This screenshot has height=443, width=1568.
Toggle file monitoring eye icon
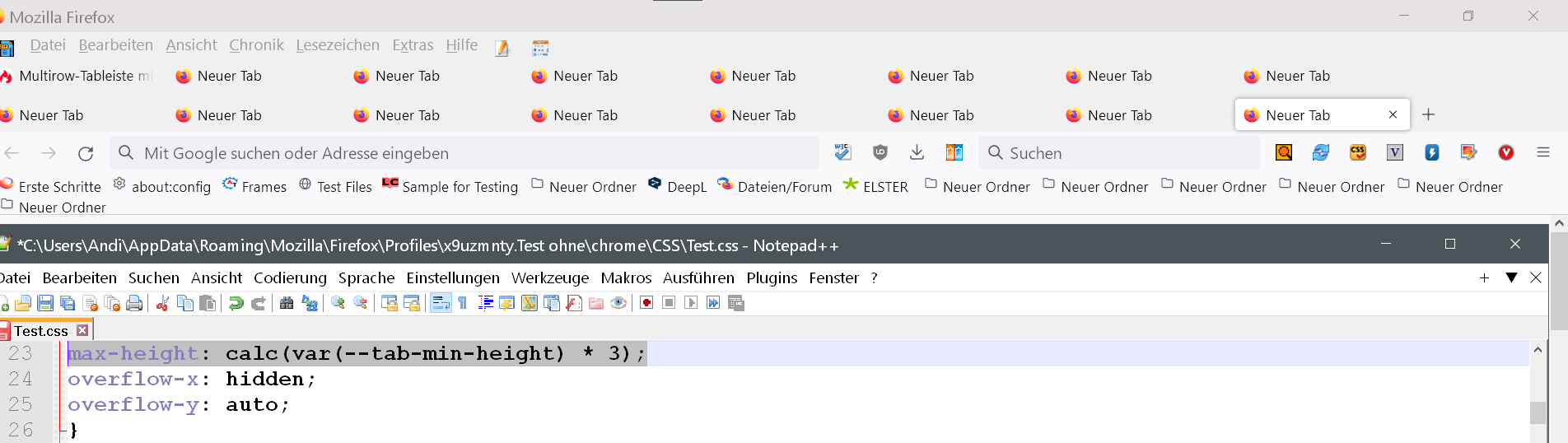click(618, 303)
